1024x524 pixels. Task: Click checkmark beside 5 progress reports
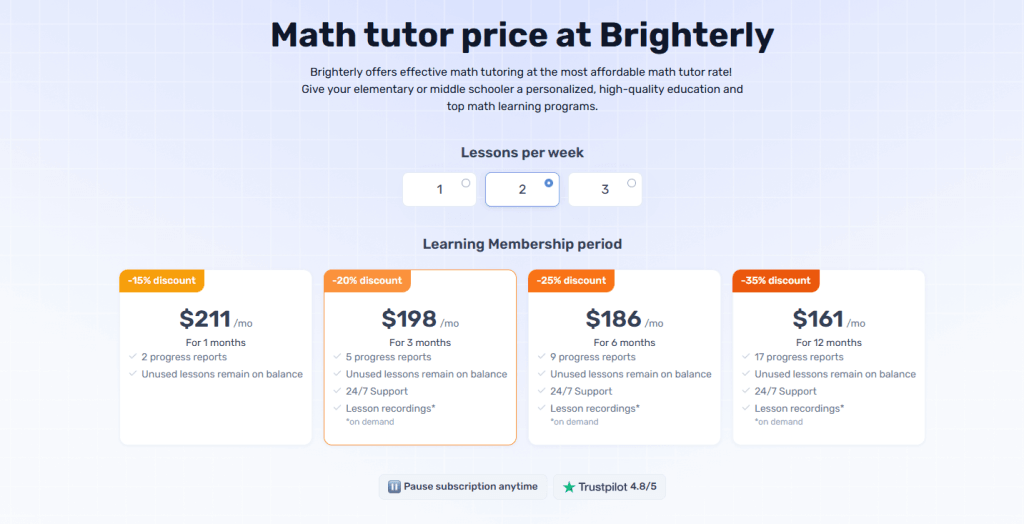pyautogui.click(x=338, y=357)
